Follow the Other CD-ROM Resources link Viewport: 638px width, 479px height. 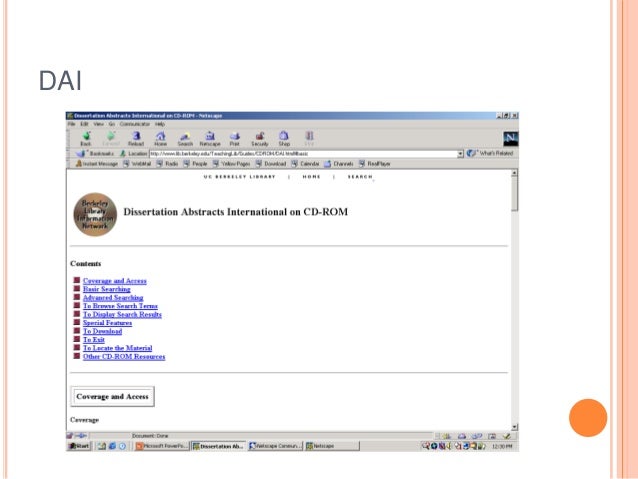click(124, 357)
